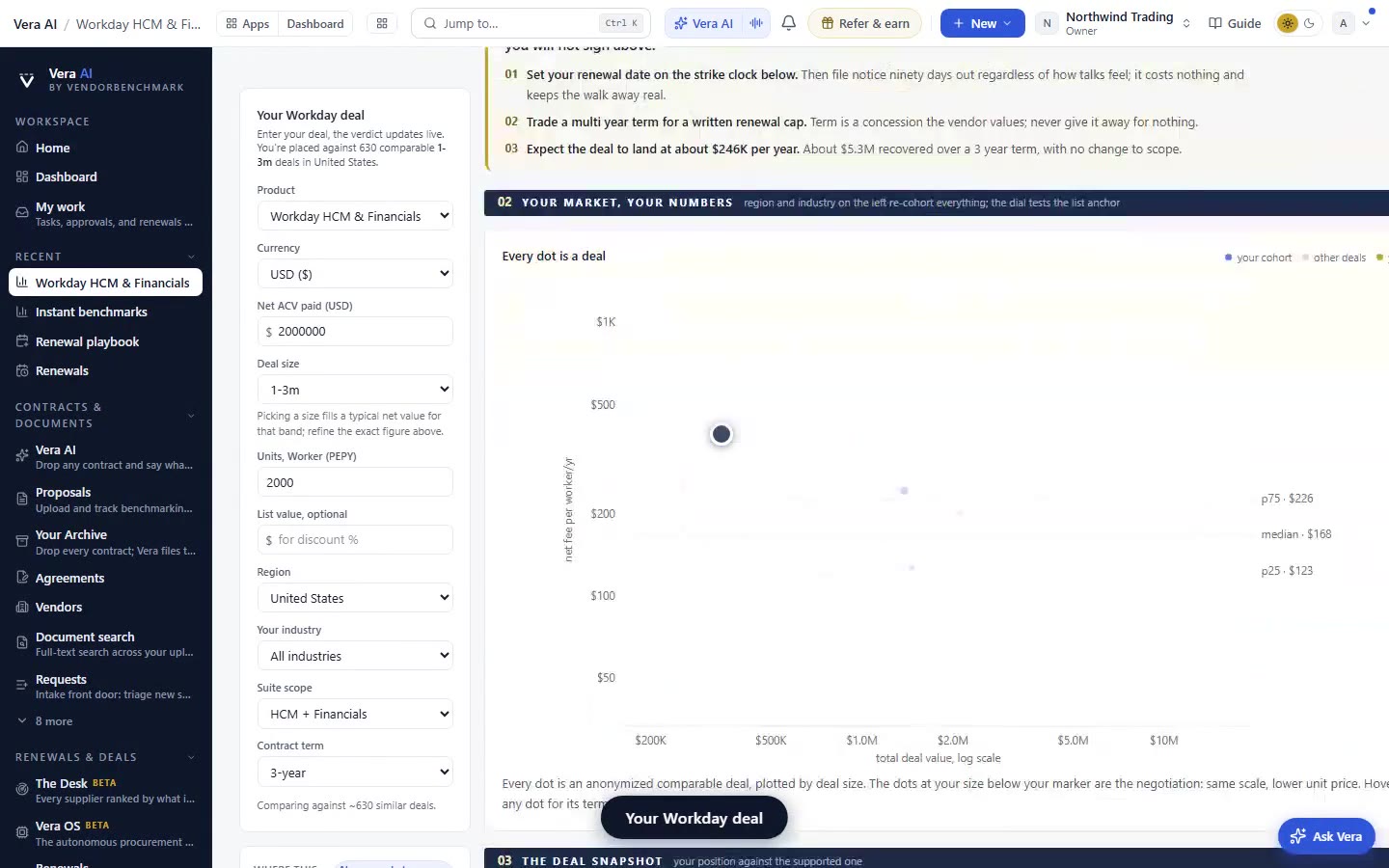Open the Your industry dropdown

(355, 656)
